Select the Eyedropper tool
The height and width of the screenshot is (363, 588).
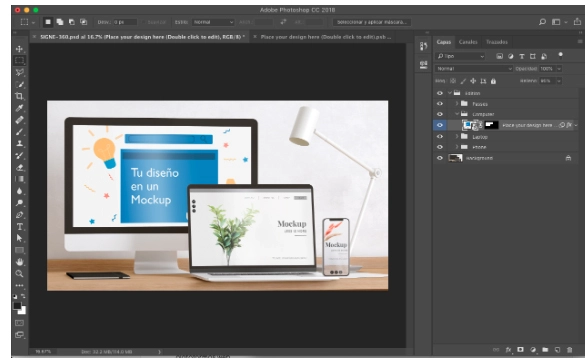tap(20, 108)
